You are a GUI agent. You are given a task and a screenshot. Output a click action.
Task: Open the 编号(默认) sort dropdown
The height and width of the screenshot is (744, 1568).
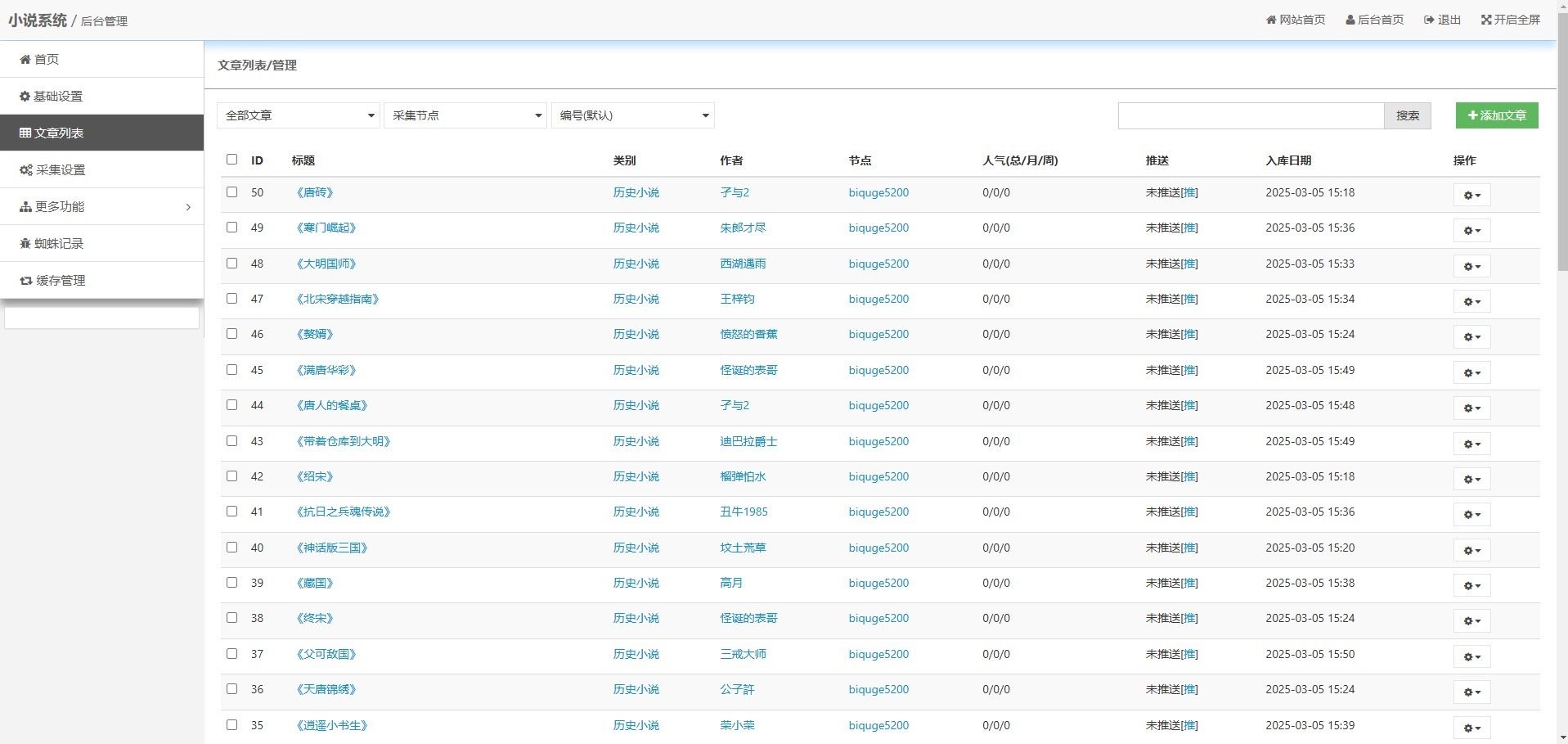click(x=632, y=115)
